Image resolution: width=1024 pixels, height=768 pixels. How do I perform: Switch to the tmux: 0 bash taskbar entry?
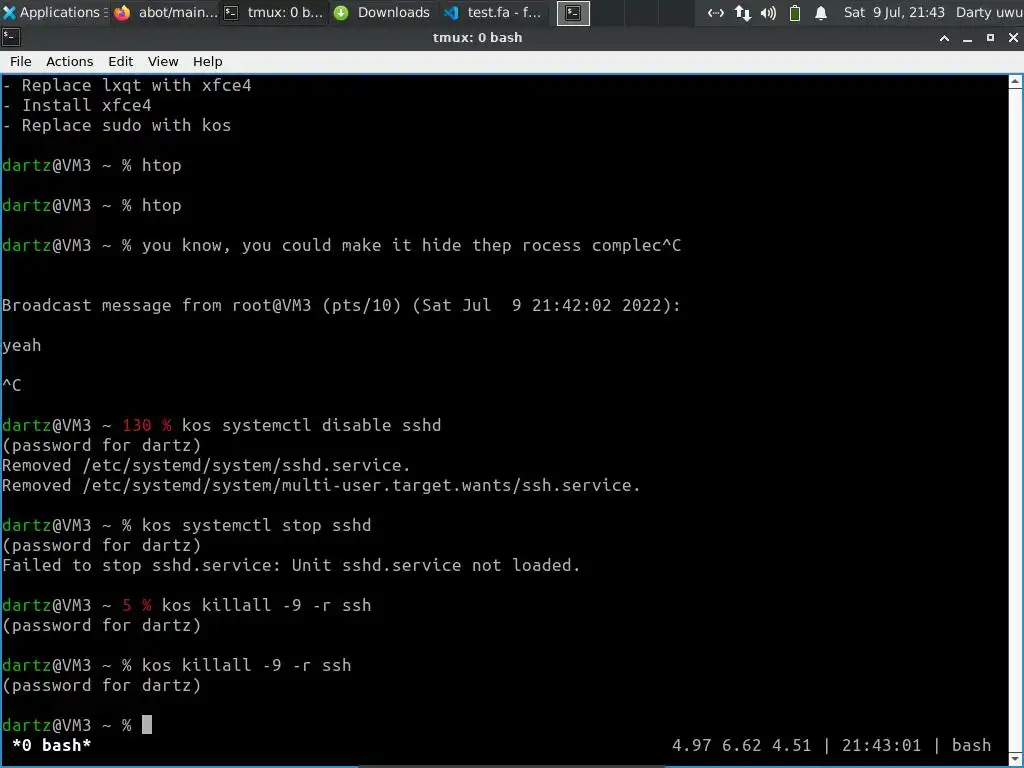click(x=274, y=12)
